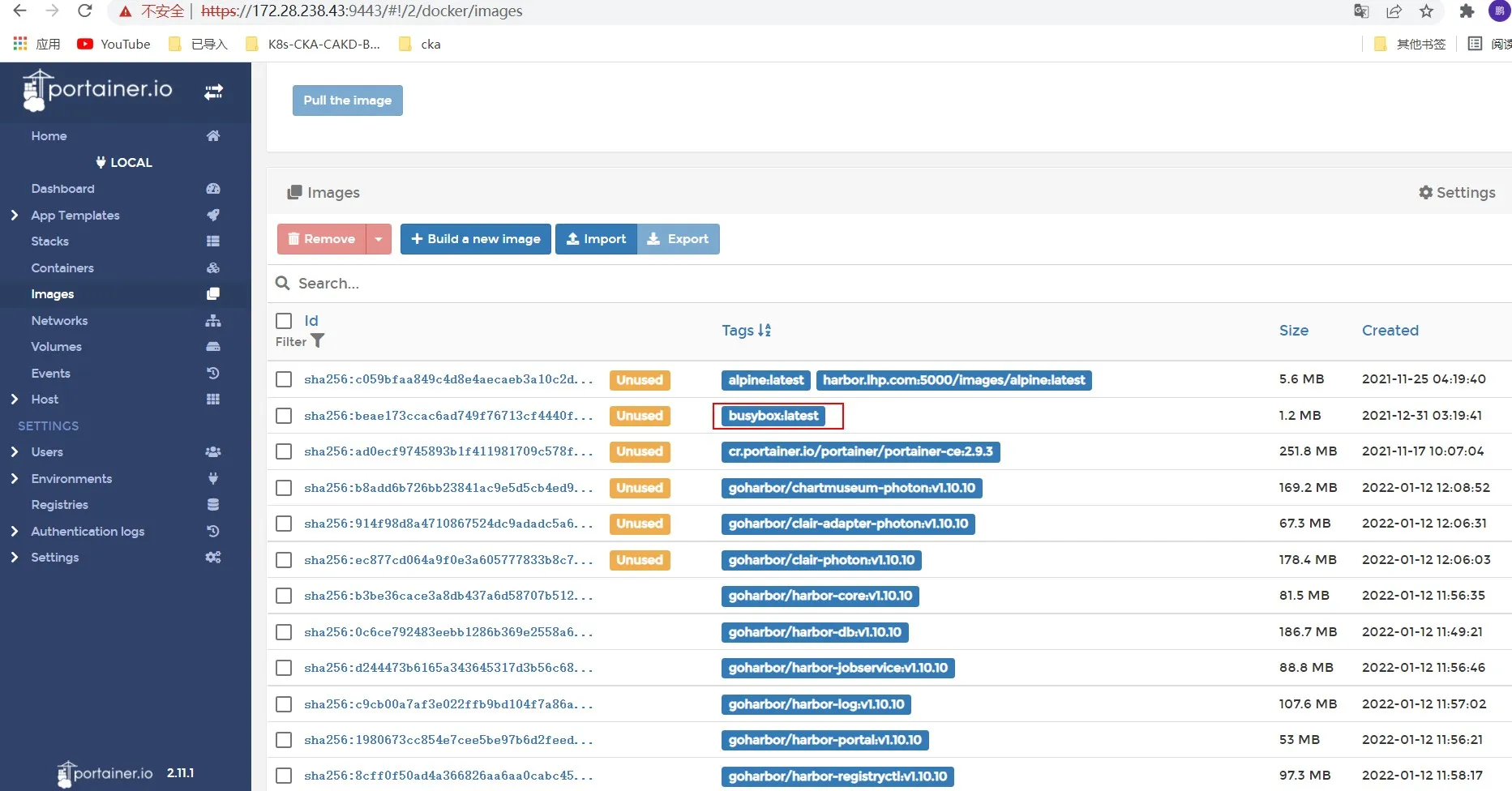Click the Volumes drive icon
The height and width of the screenshot is (791, 1512).
pos(213,346)
